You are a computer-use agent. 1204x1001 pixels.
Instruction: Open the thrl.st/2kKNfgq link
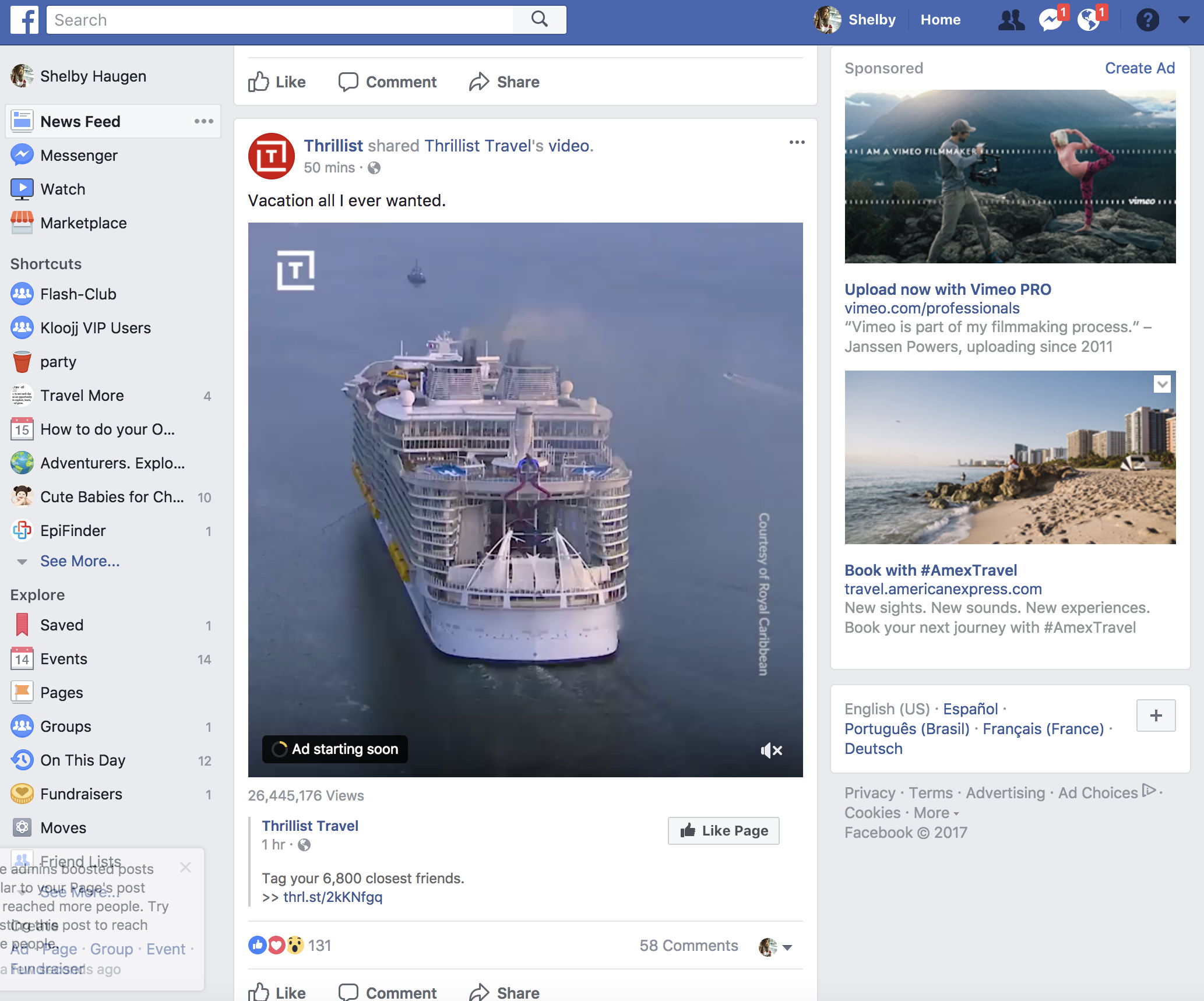[x=333, y=897]
